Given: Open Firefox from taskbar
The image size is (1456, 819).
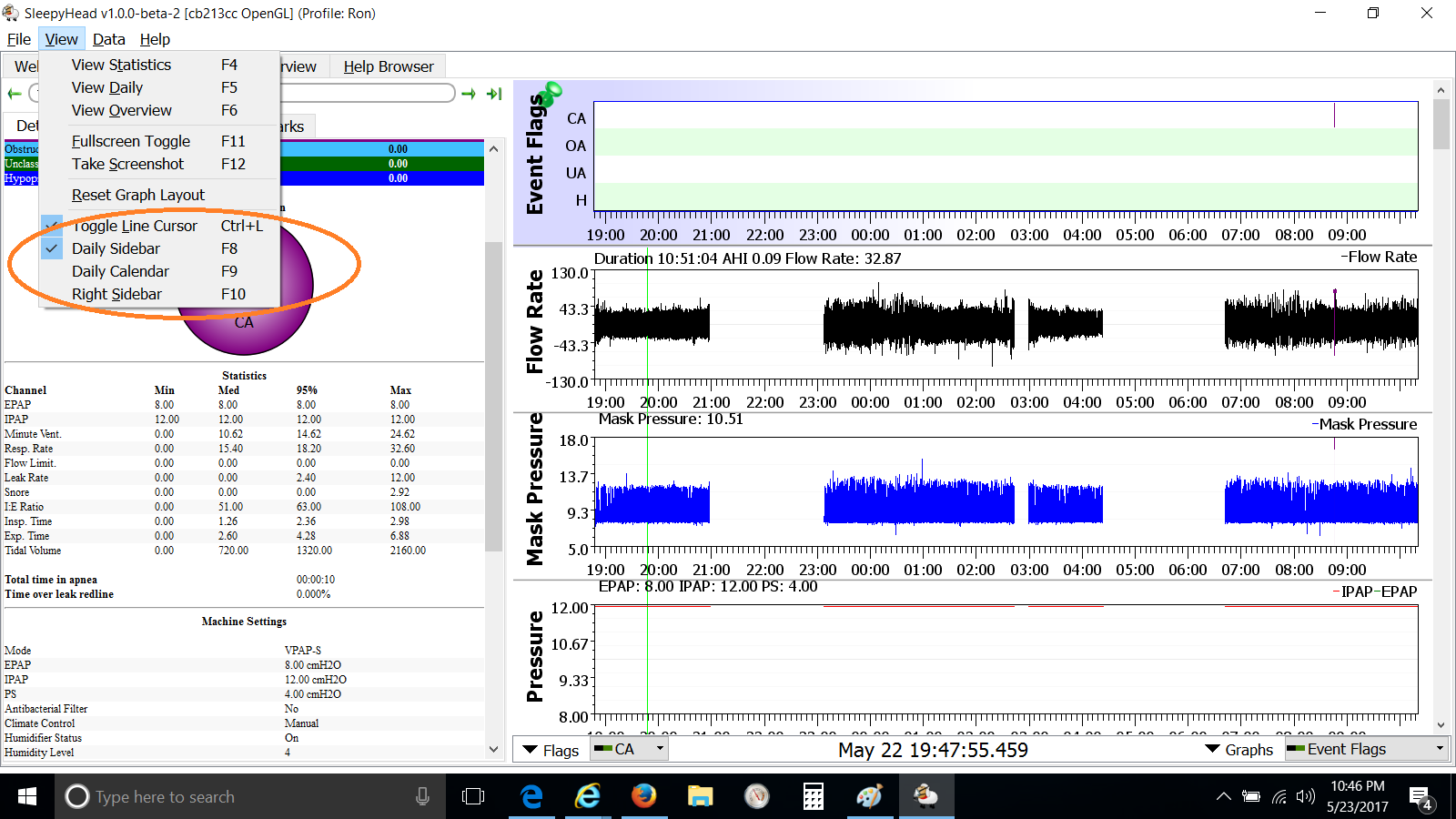Looking at the screenshot, I should [644, 796].
